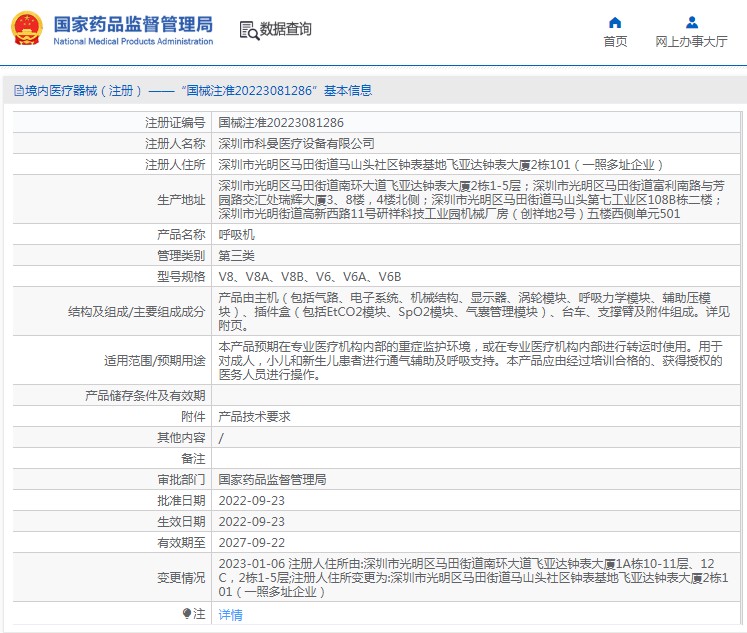
Task: Click the 产品技术要求 attachment value
Action: pyautogui.click(x=254, y=416)
